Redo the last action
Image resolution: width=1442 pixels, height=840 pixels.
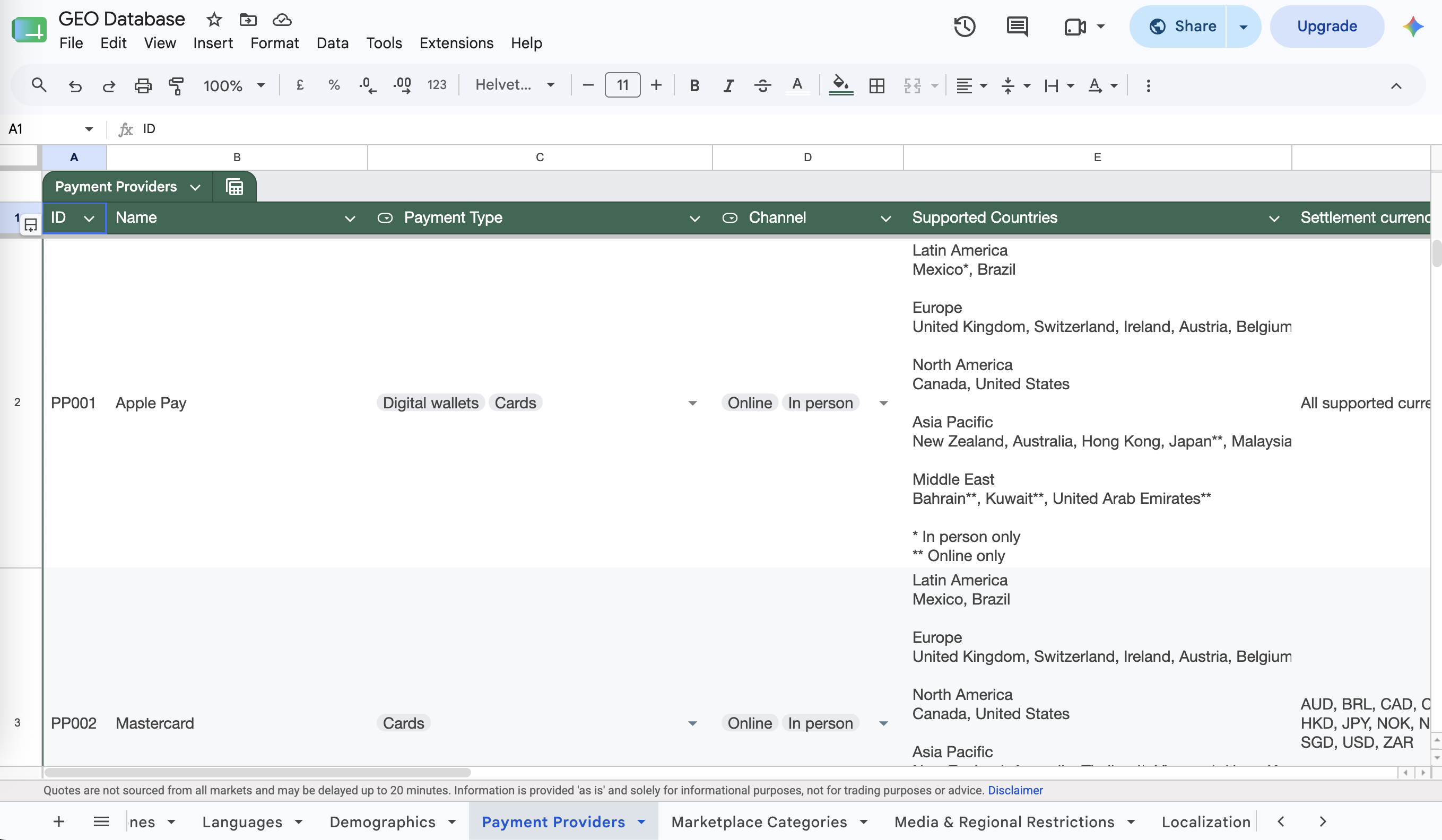pos(109,86)
